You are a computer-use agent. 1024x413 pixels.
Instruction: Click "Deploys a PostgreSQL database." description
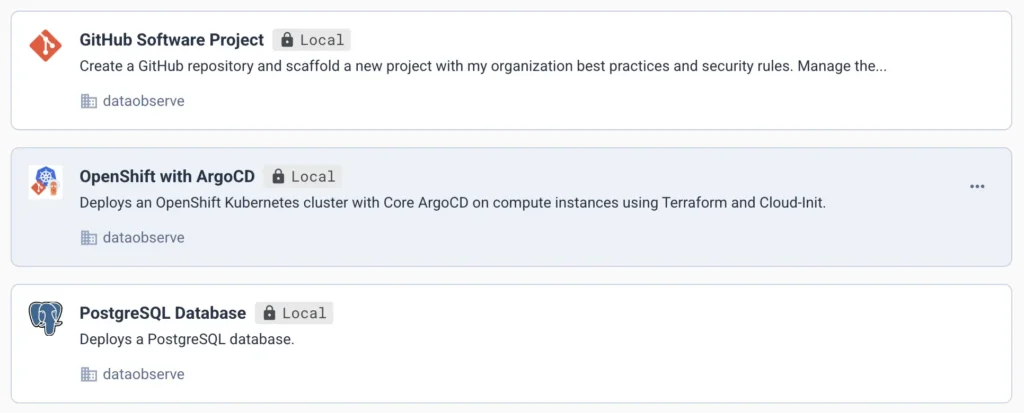pyautogui.click(x=186, y=339)
